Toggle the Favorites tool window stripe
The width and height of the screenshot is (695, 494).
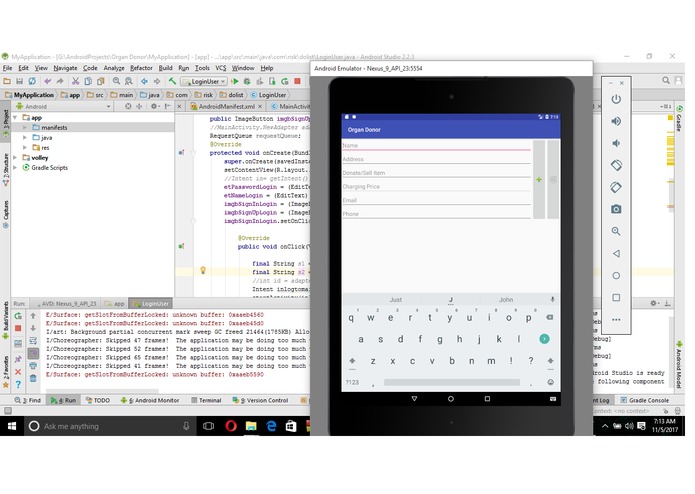coord(5,371)
